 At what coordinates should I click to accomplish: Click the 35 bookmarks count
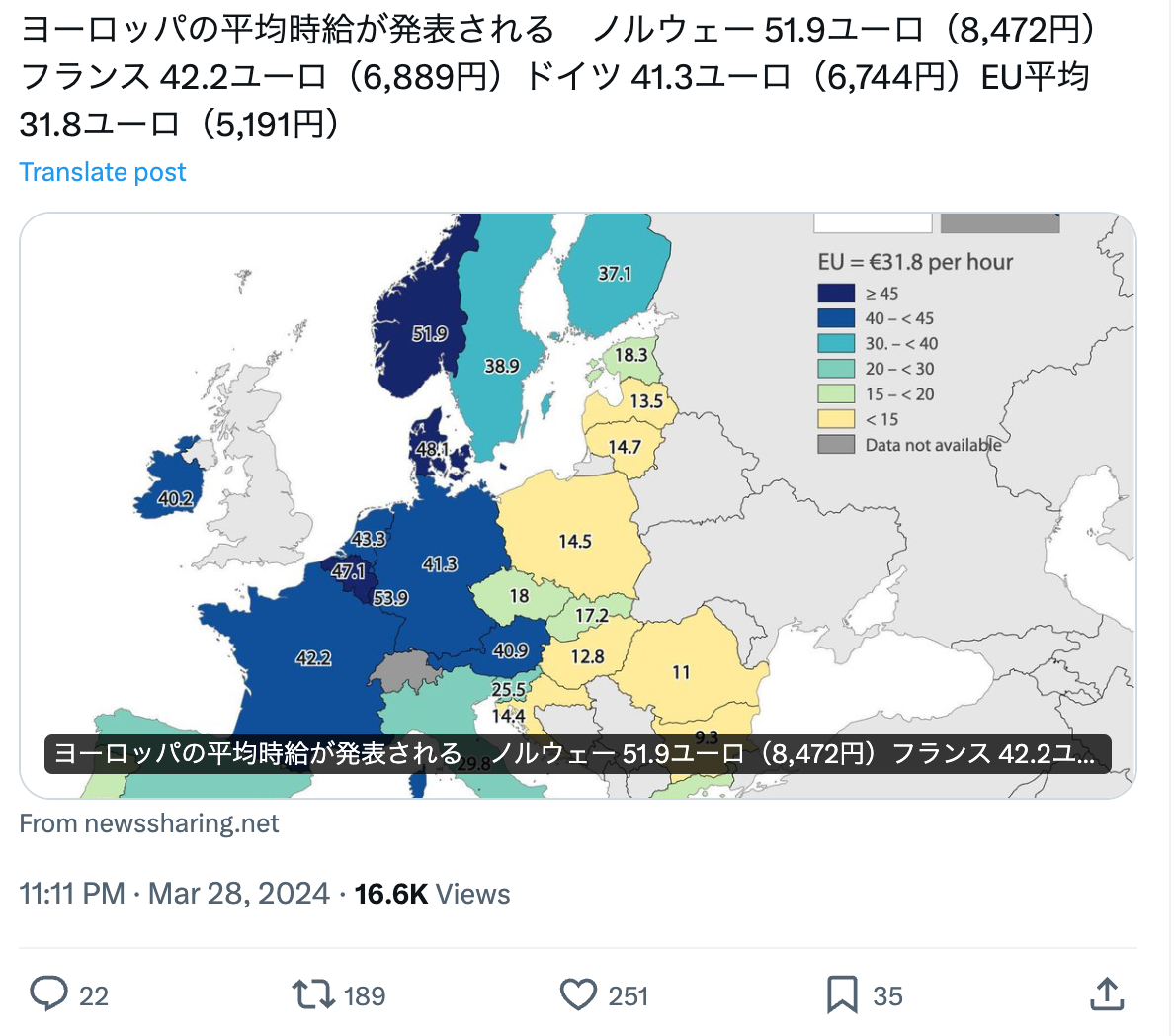point(888,995)
